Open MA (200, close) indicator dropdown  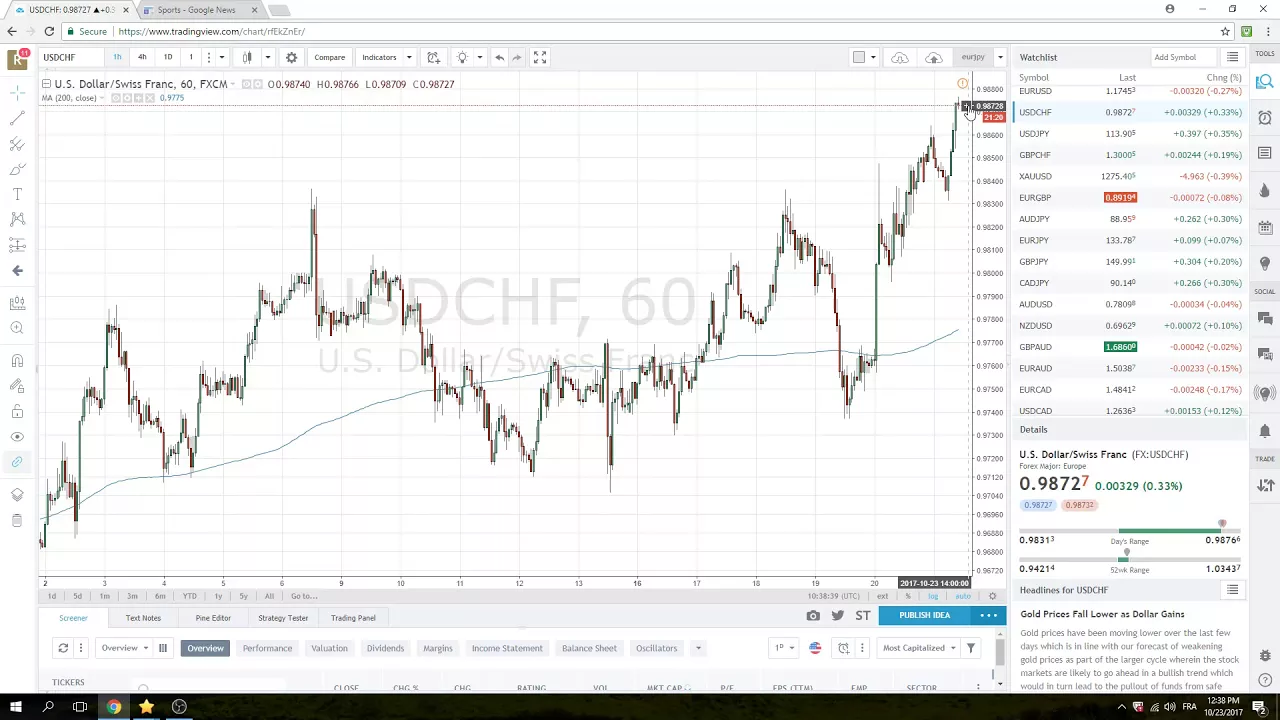104,98
